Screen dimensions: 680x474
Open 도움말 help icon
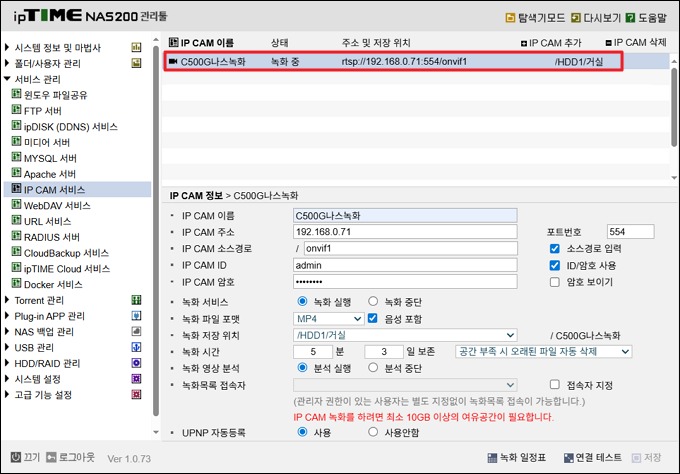[x=631, y=18]
